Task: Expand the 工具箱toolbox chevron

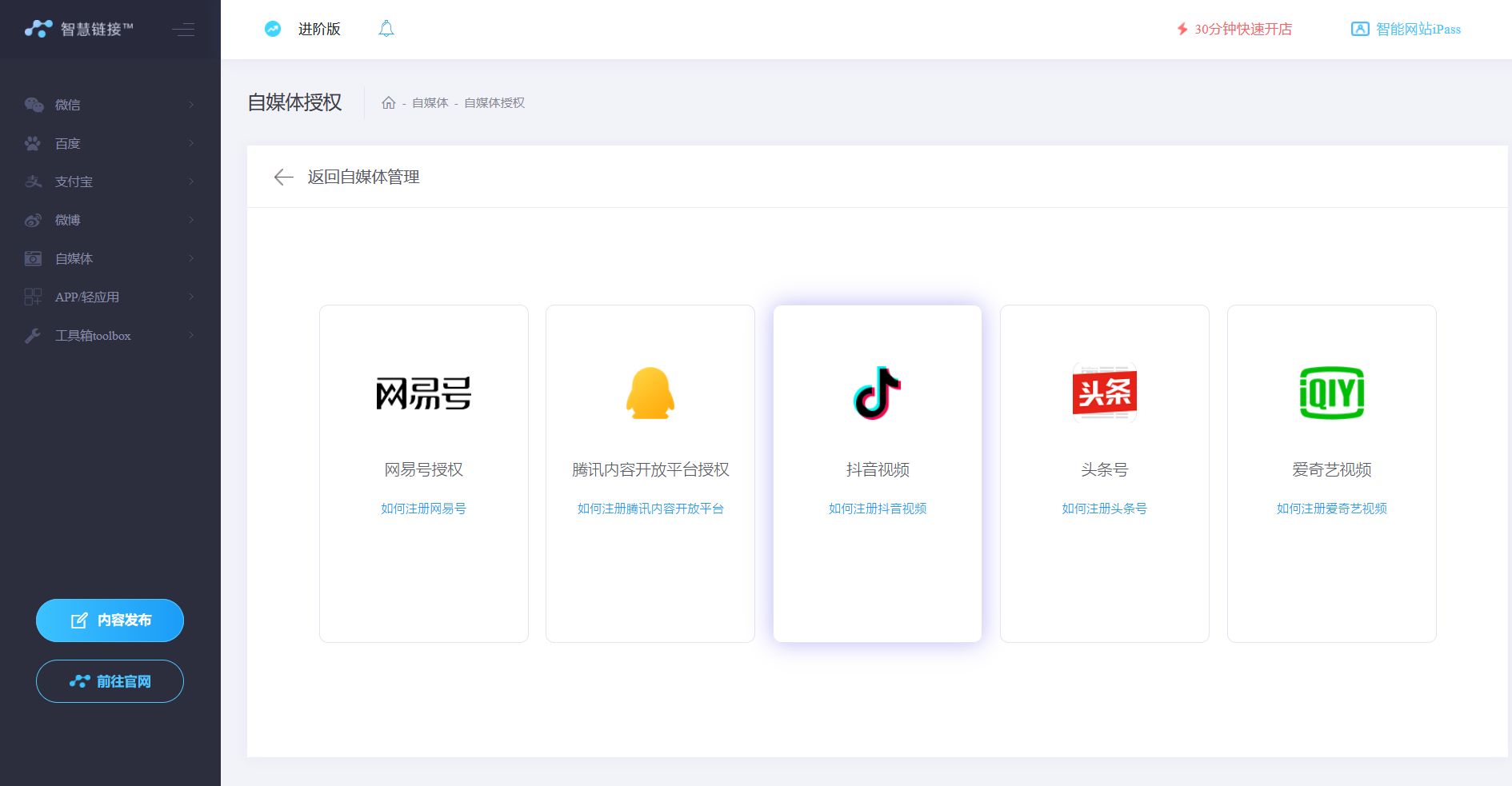Action: 191,335
